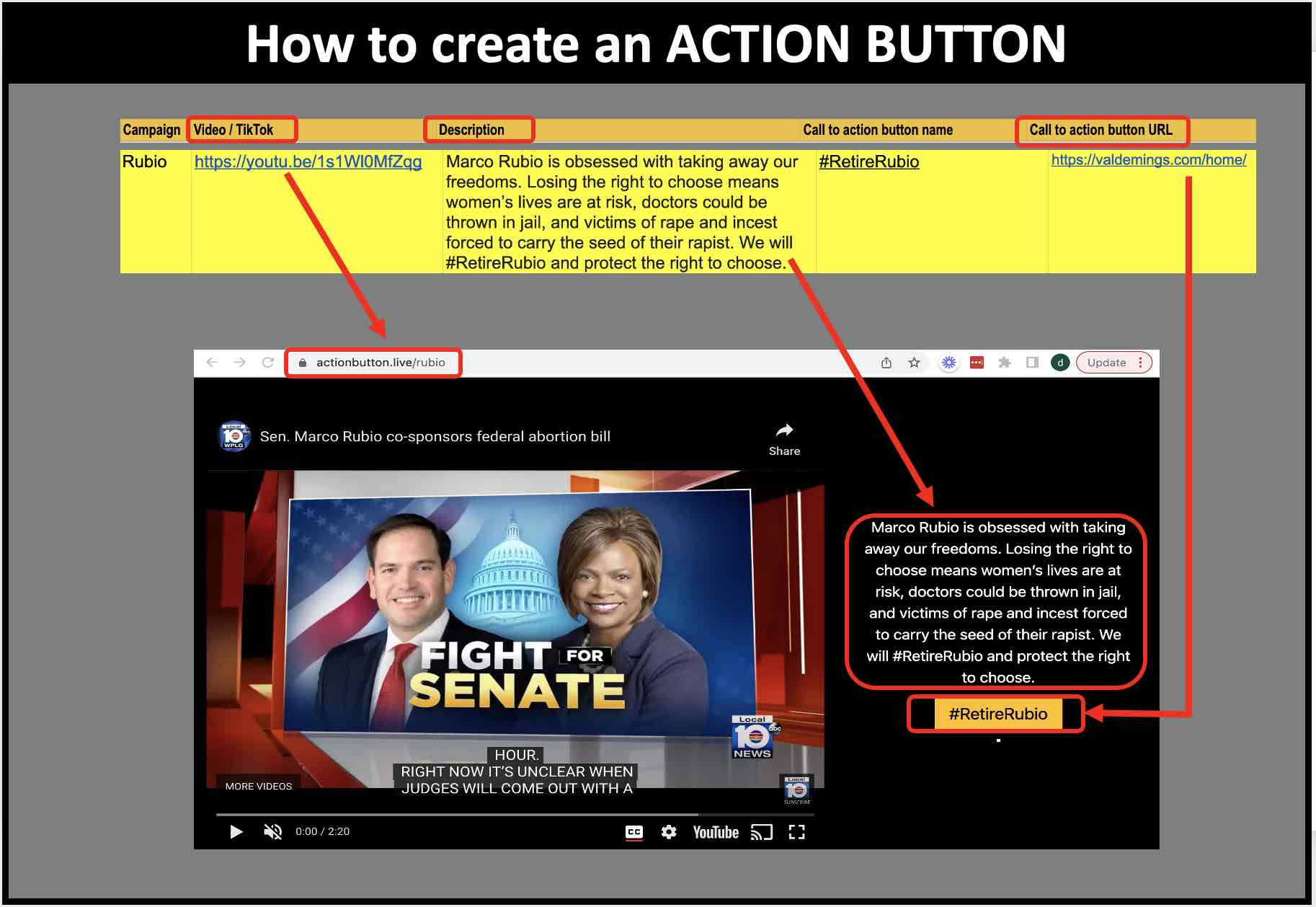
Task: Open the green 'd' profile avatar
Action: click(1059, 362)
